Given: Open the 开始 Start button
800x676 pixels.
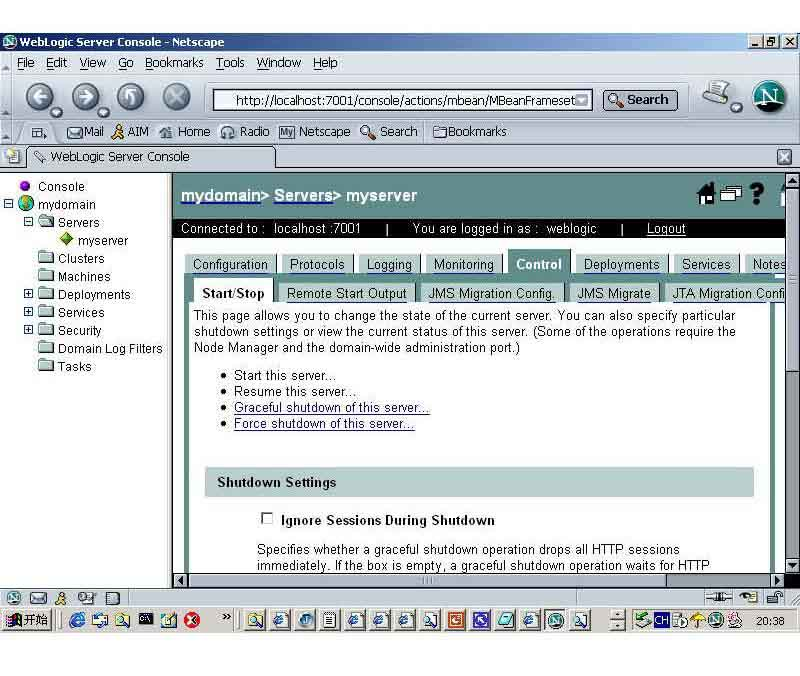Looking at the screenshot, I should [27, 620].
